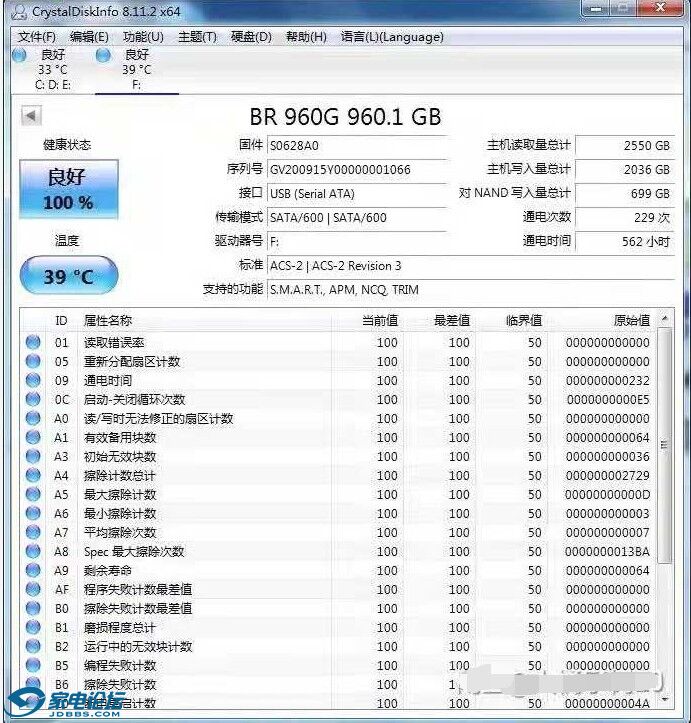
Task: Click status icon for 有效备用块数 row
Action: pos(33,437)
